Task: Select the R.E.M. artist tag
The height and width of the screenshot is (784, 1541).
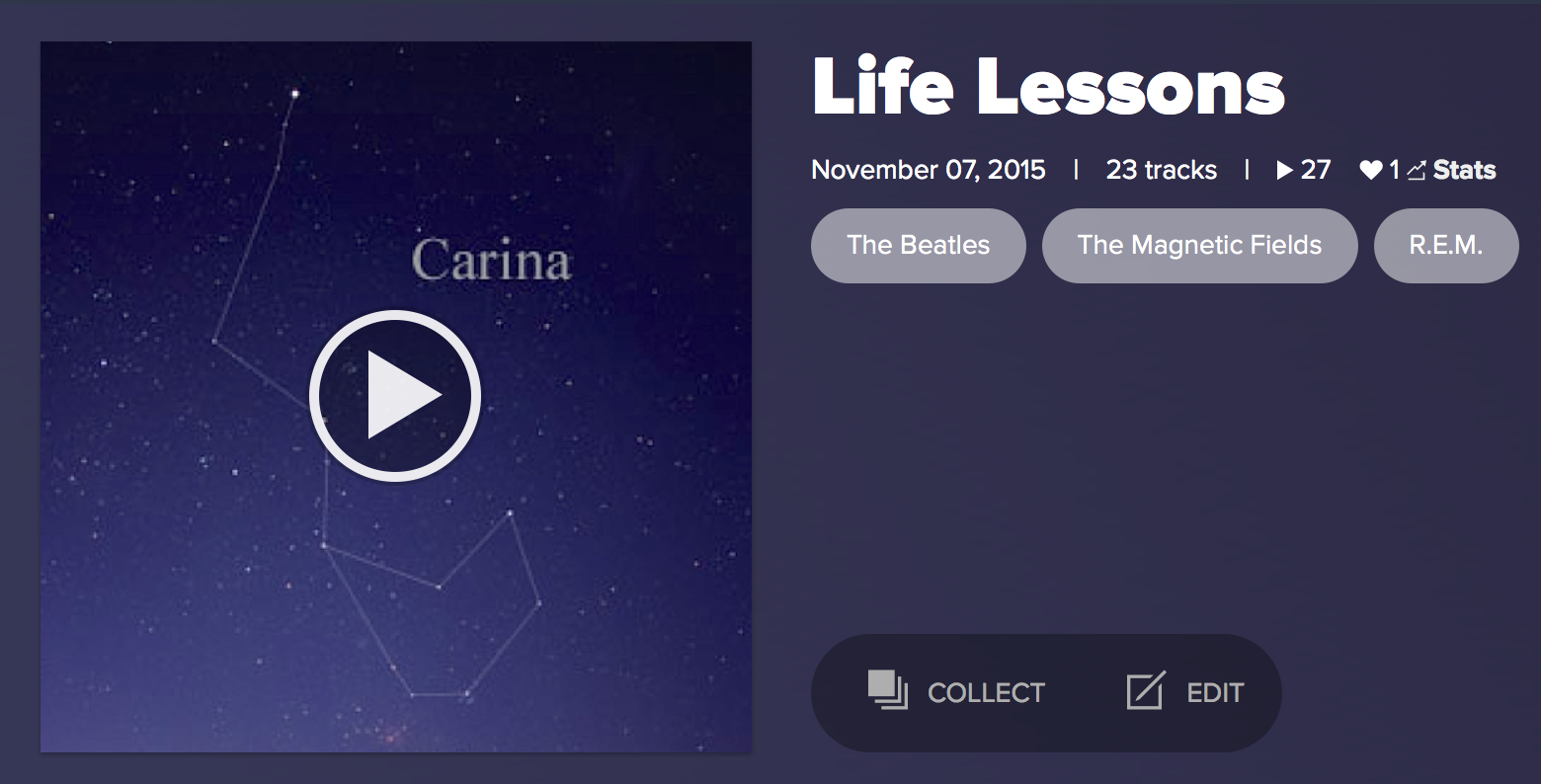Action: pos(1445,245)
